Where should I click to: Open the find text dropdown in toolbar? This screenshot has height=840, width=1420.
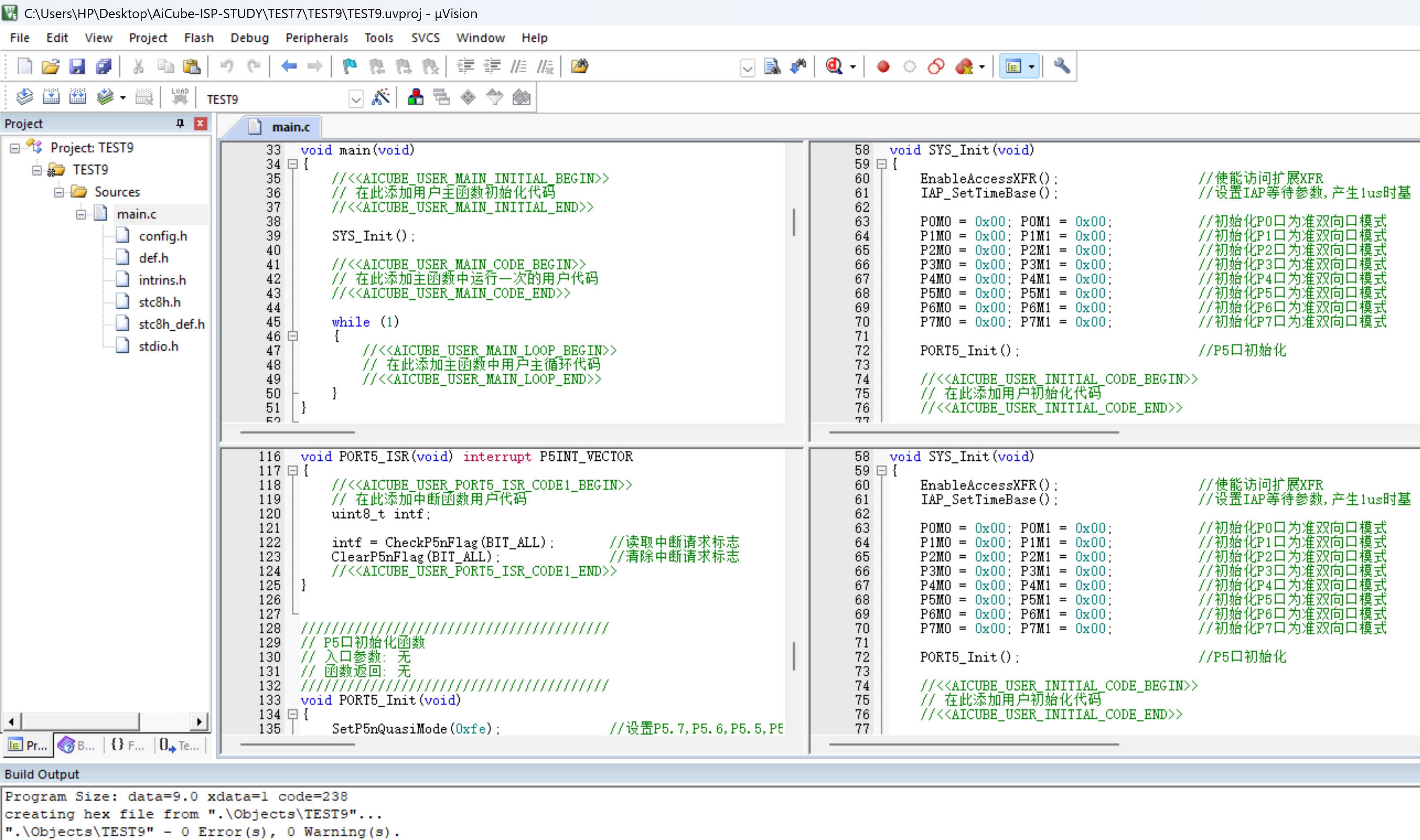coord(747,68)
